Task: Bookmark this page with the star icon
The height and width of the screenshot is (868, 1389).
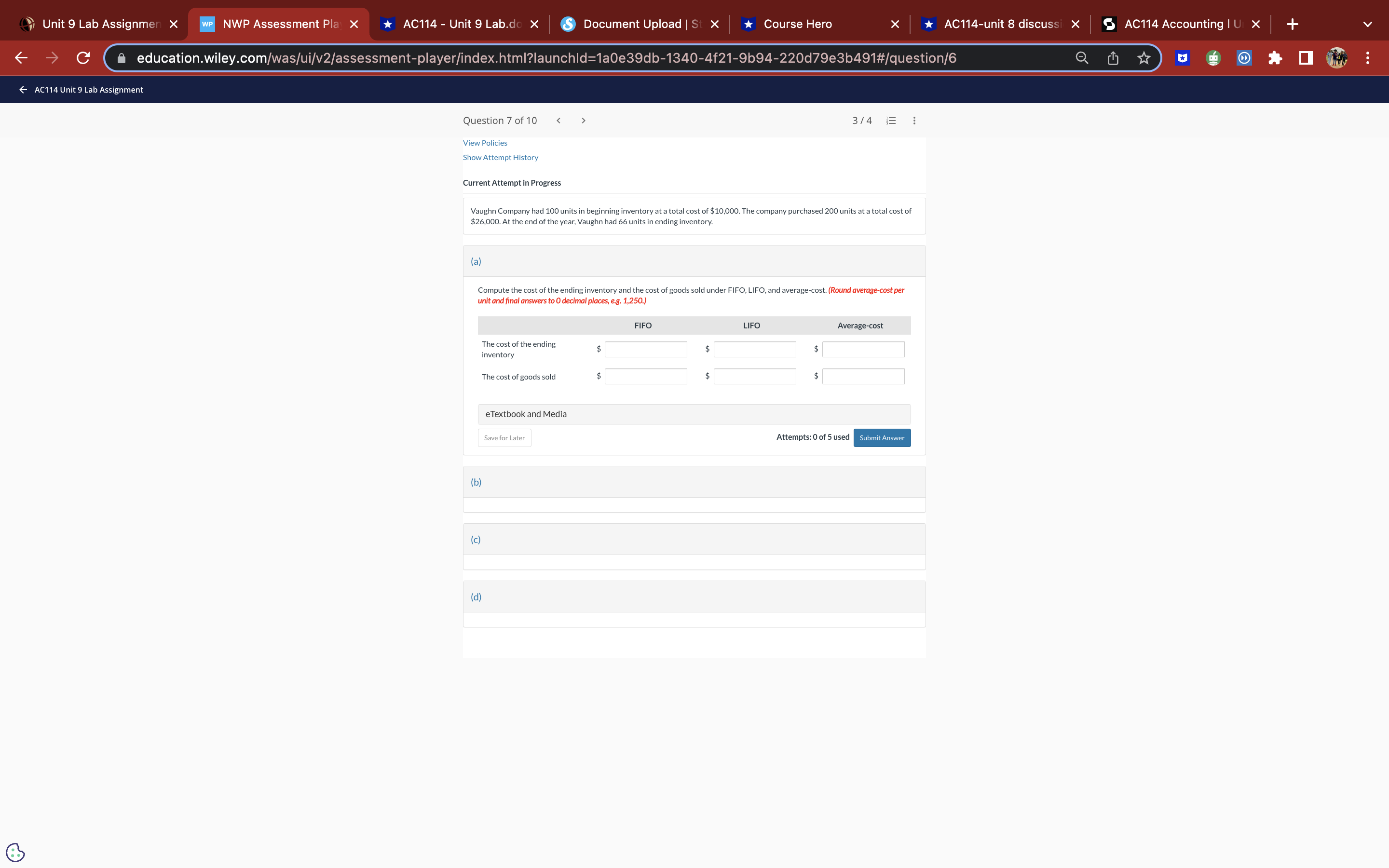Action: (1144, 58)
